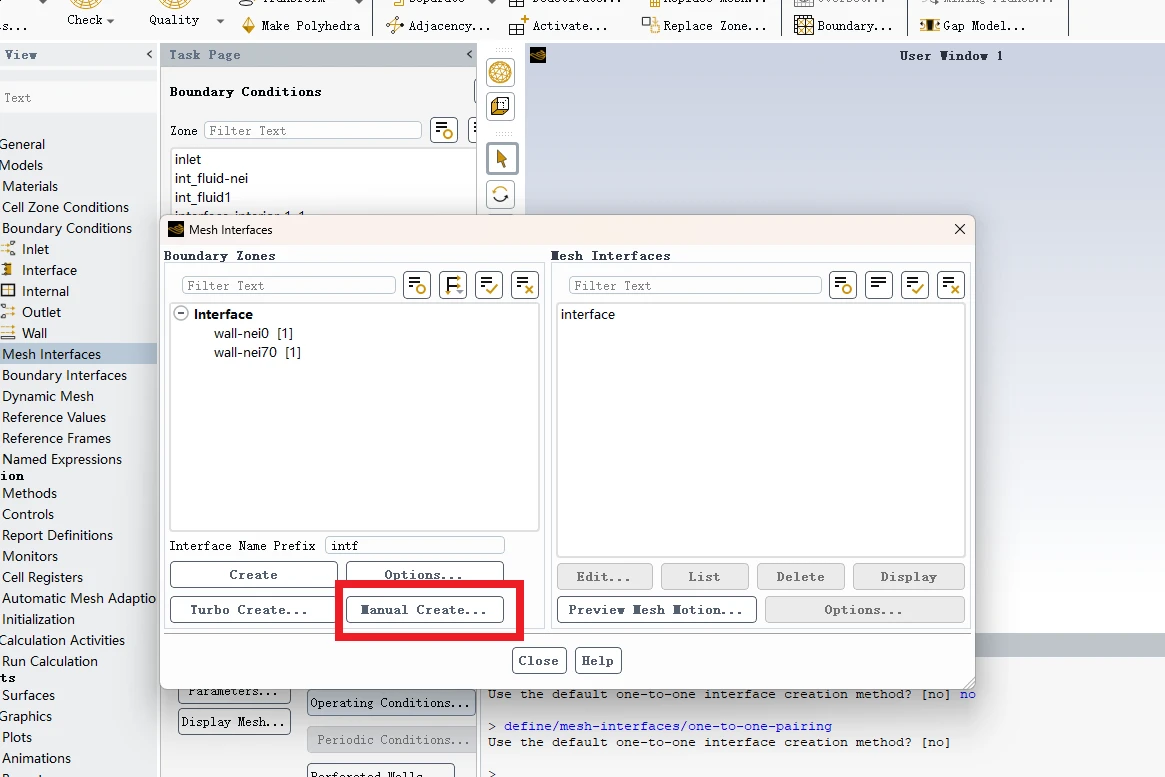This screenshot has height=777, width=1165.
Task: Close the Mesh Interfaces dialog with Close button
Action: click(539, 660)
